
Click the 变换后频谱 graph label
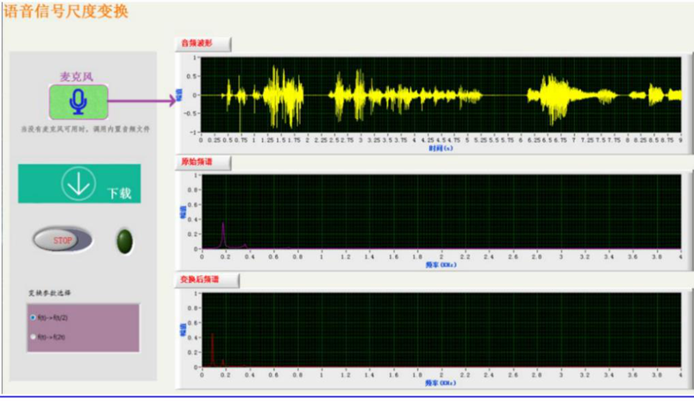pyautogui.click(x=206, y=280)
